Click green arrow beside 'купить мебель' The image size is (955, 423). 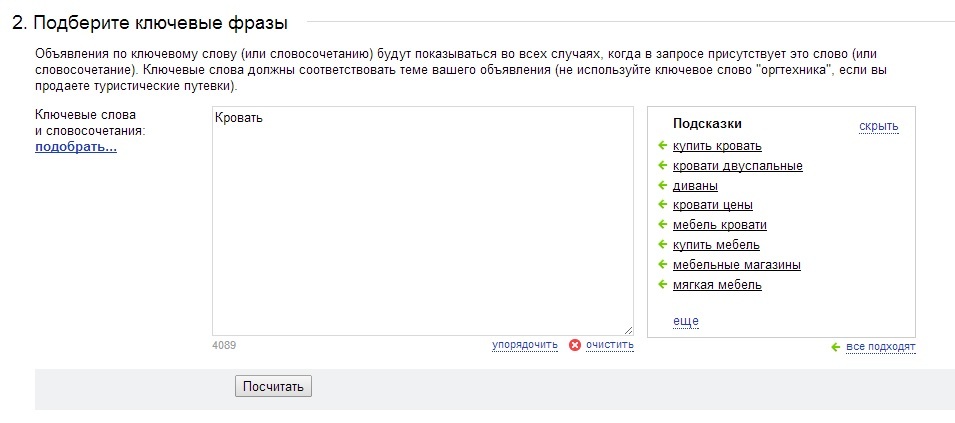pyautogui.click(x=663, y=245)
